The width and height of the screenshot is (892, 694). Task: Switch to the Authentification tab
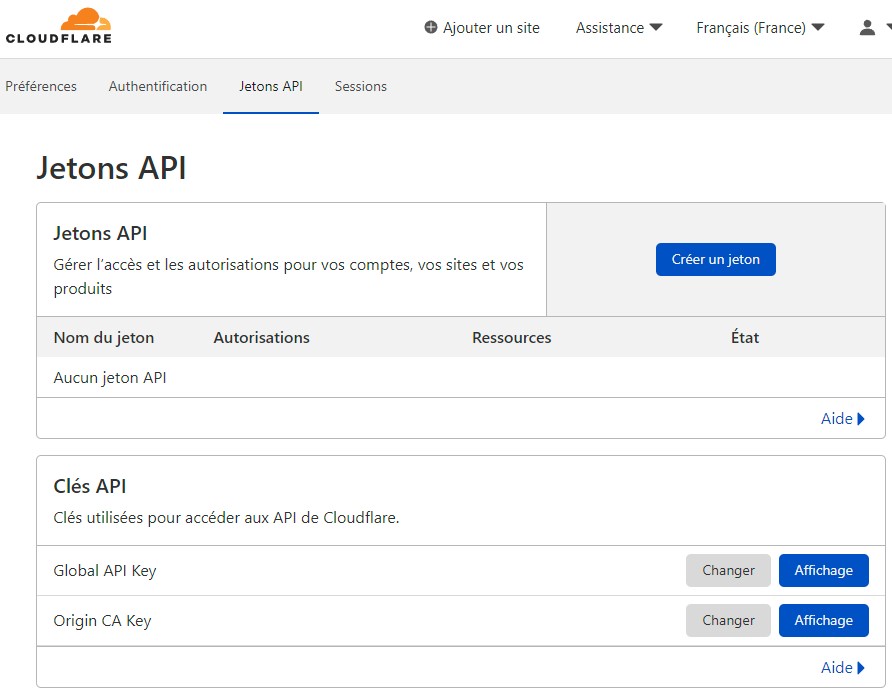[x=157, y=86]
